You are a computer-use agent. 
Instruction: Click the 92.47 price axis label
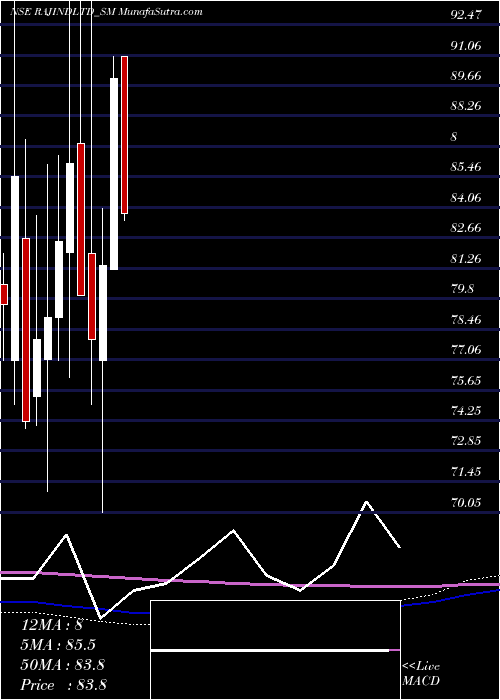tap(466, 14)
